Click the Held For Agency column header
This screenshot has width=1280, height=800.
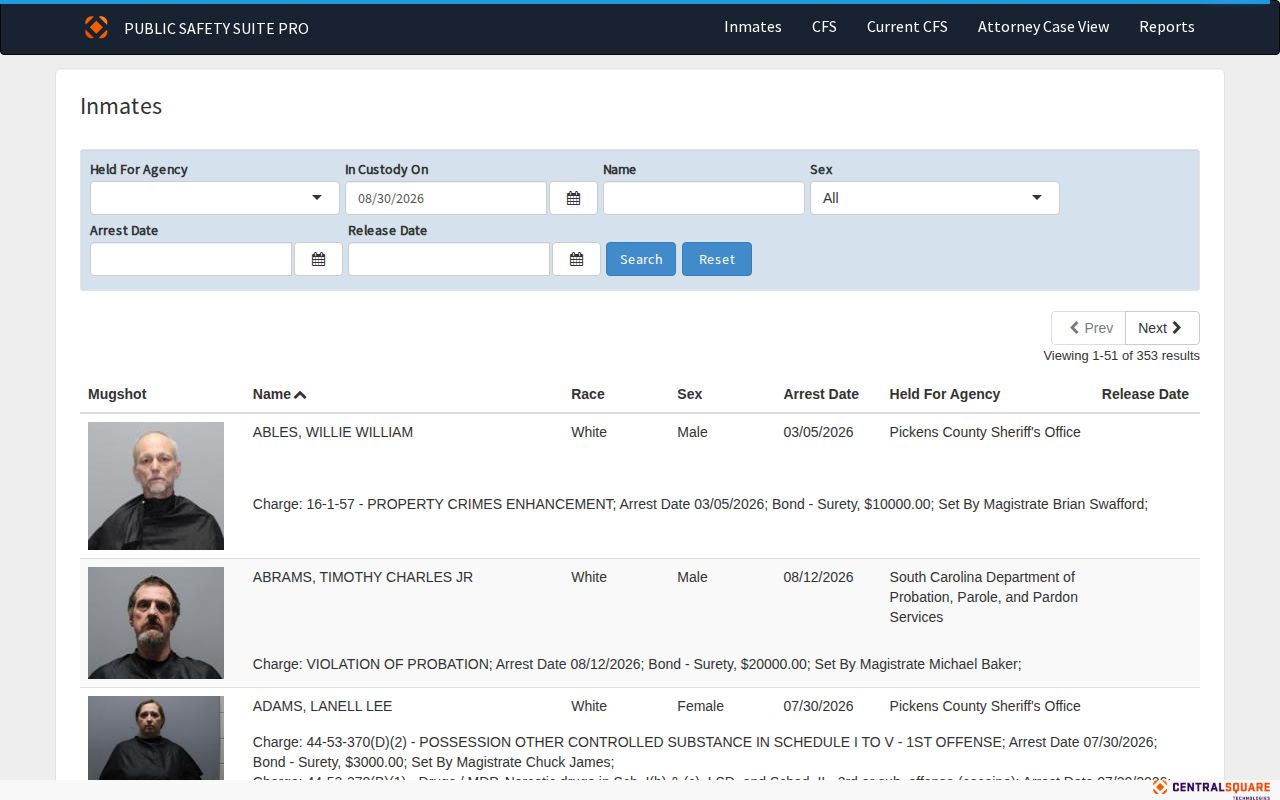click(x=945, y=394)
